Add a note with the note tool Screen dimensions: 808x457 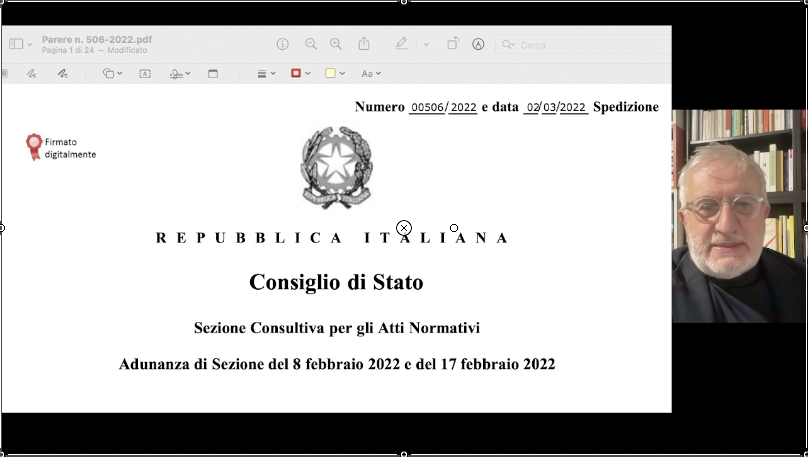tap(213, 73)
